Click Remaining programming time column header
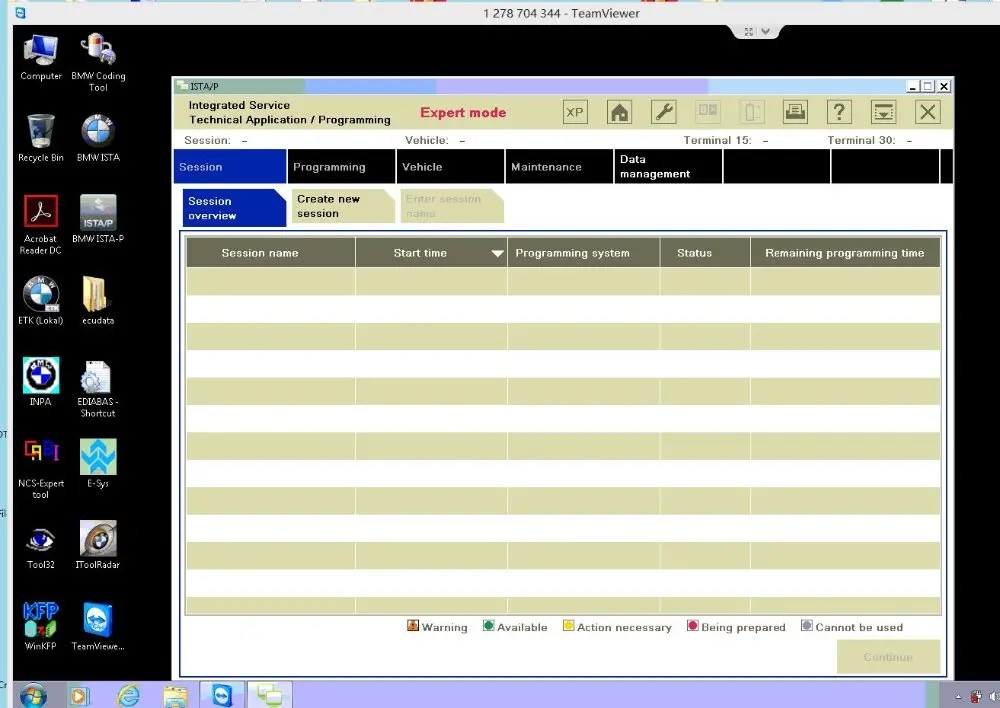The image size is (1000, 708). [x=846, y=253]
